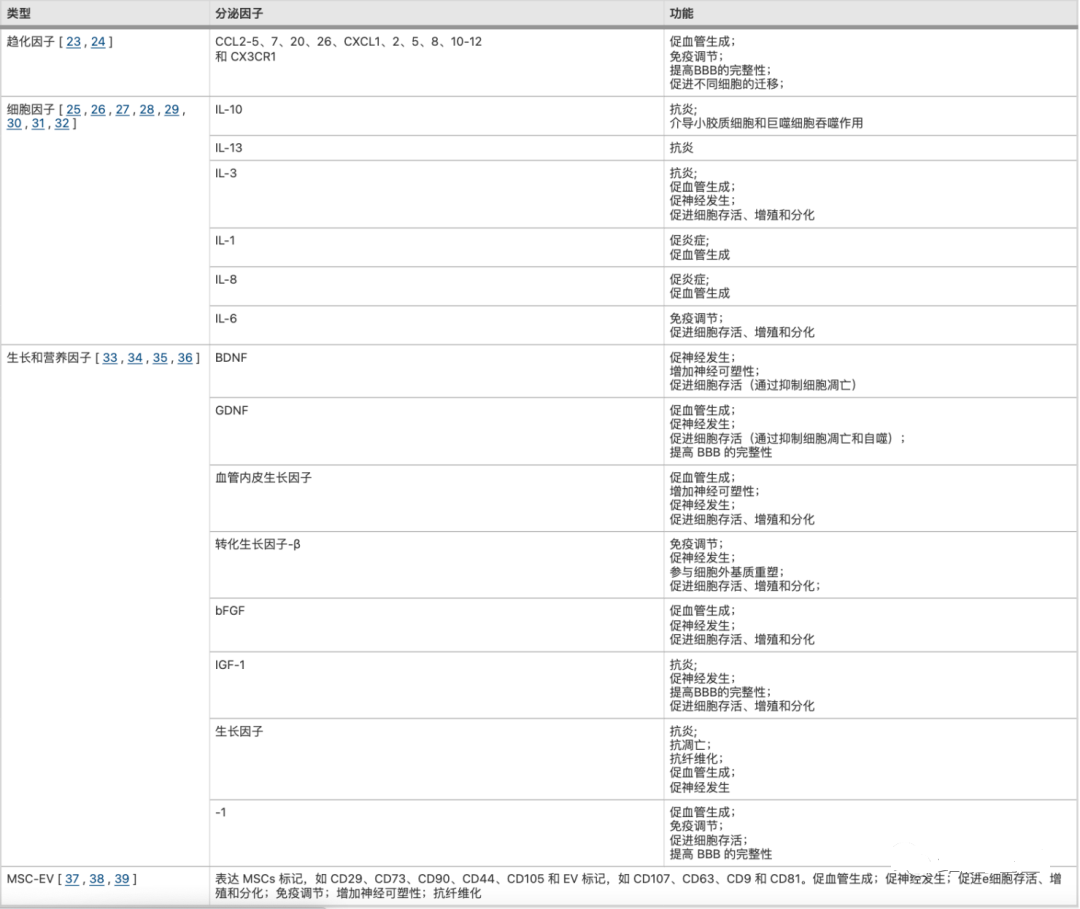Select reference 26 in the 细胞因子 row

(x=98, y=109)
